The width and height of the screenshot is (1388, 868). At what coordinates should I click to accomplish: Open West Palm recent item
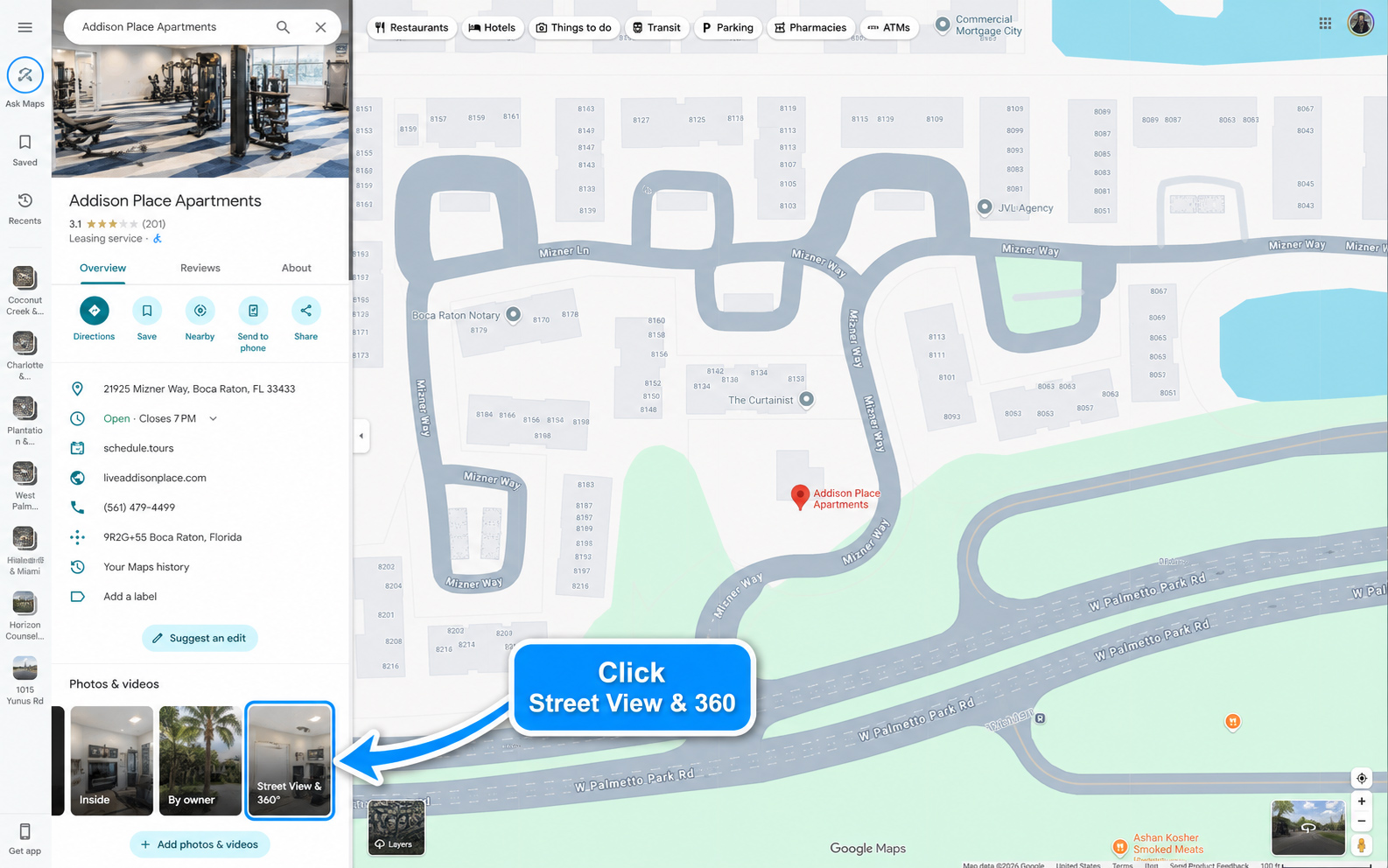tap(25, 486)
